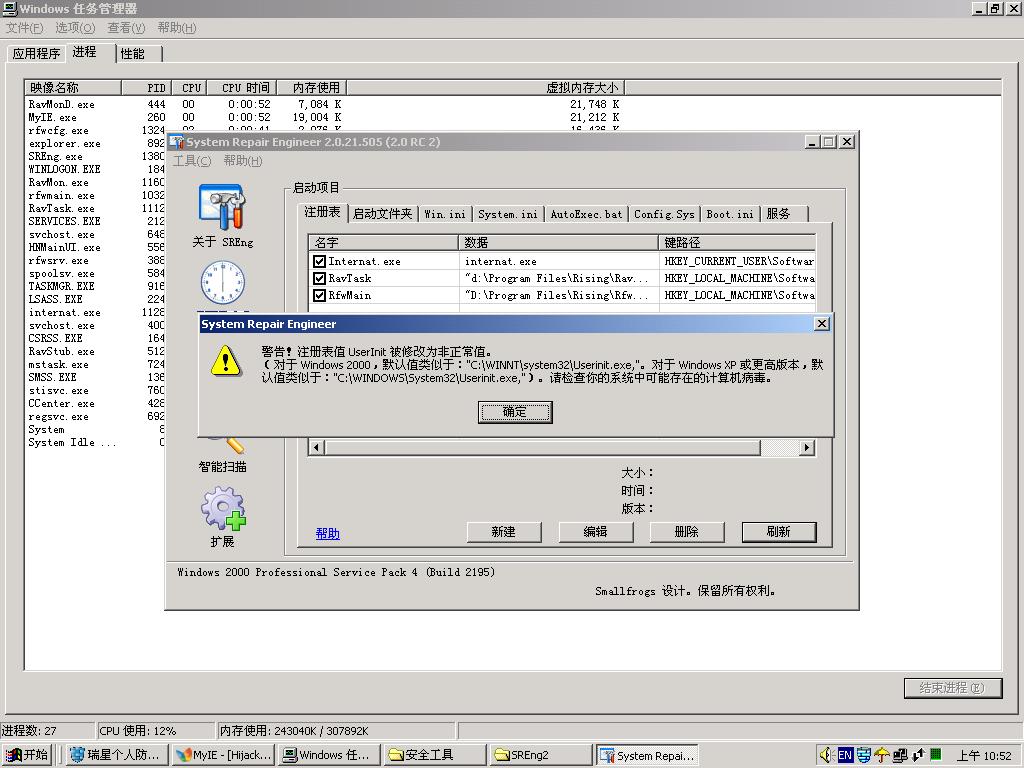This screenshot has width=1024, height=768.
Task: Click the 删除 button
Action: (x=686, y=532)
